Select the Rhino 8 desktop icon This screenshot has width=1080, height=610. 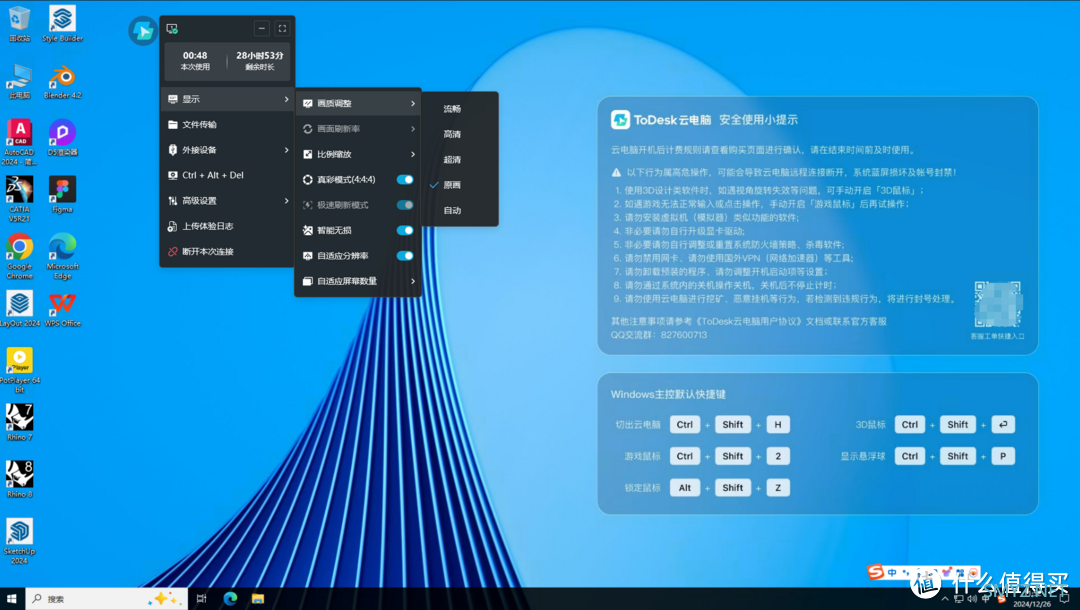coord(19,479)
